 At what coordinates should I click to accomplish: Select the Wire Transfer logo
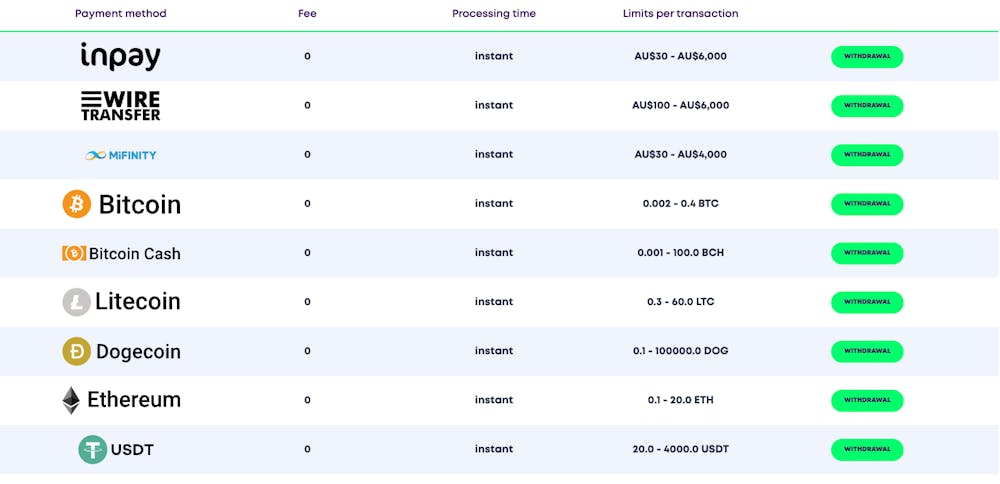click(121, 105)
